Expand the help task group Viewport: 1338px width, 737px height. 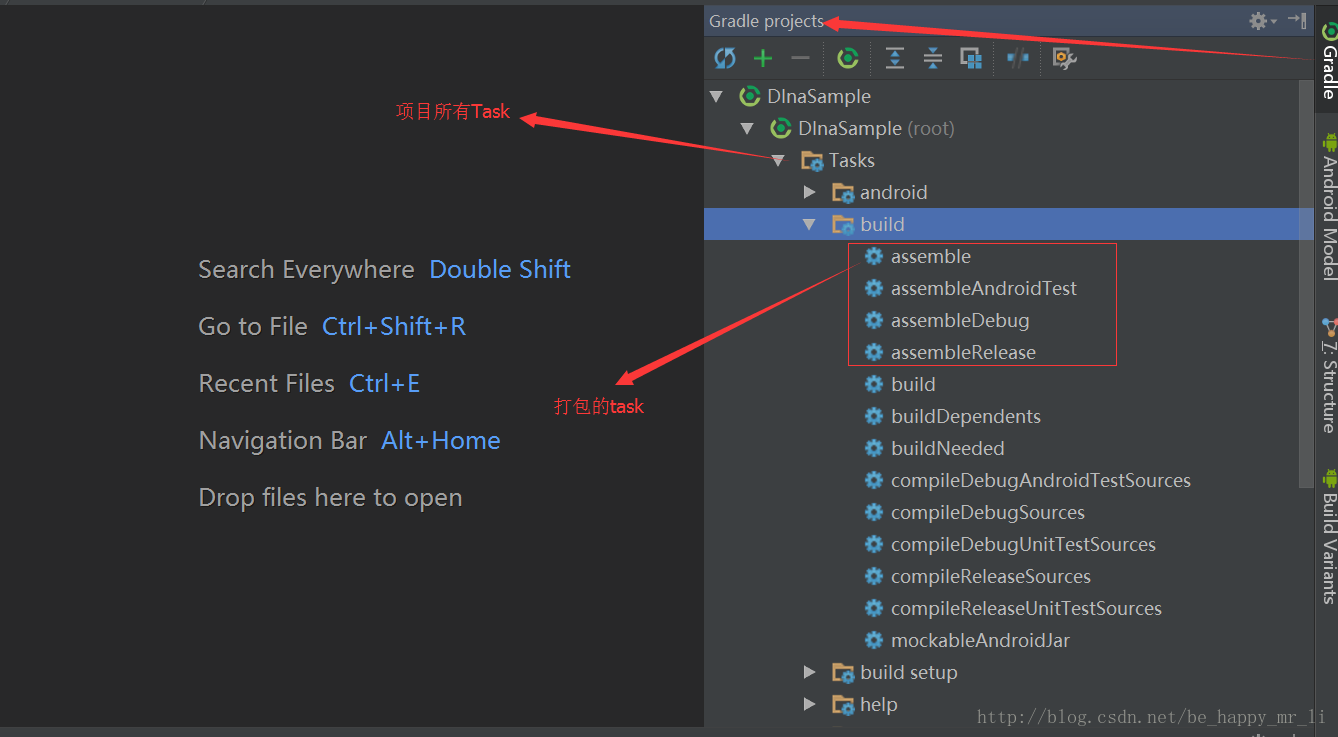pyautogui.click(x=810, y=705)
